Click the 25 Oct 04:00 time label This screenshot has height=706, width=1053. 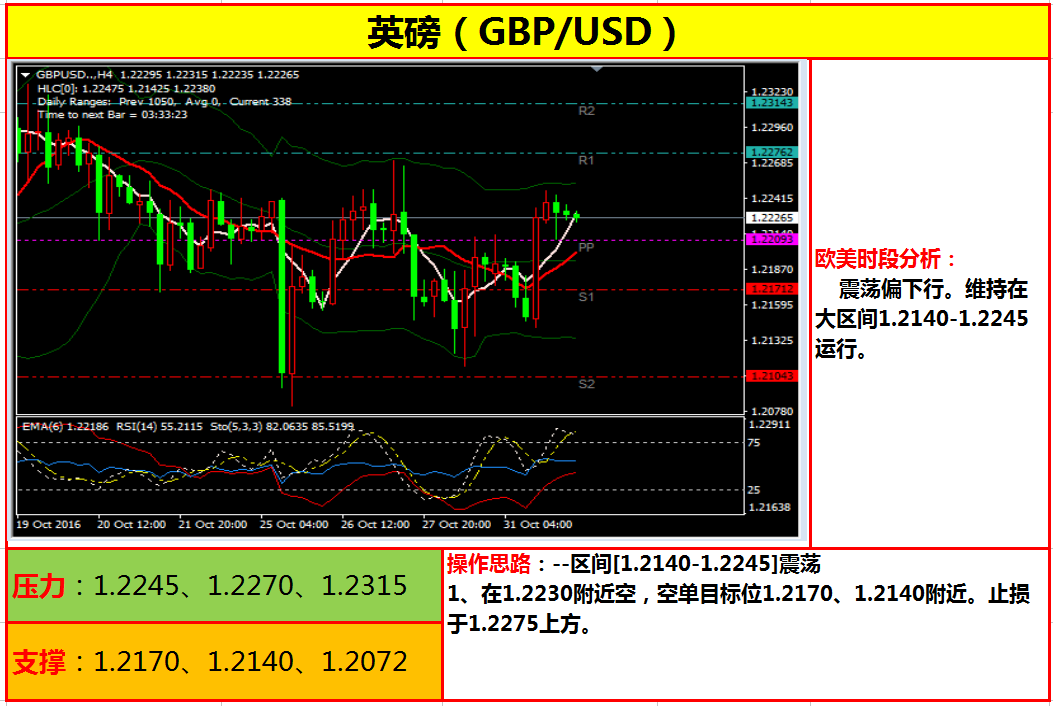(293, 525)
